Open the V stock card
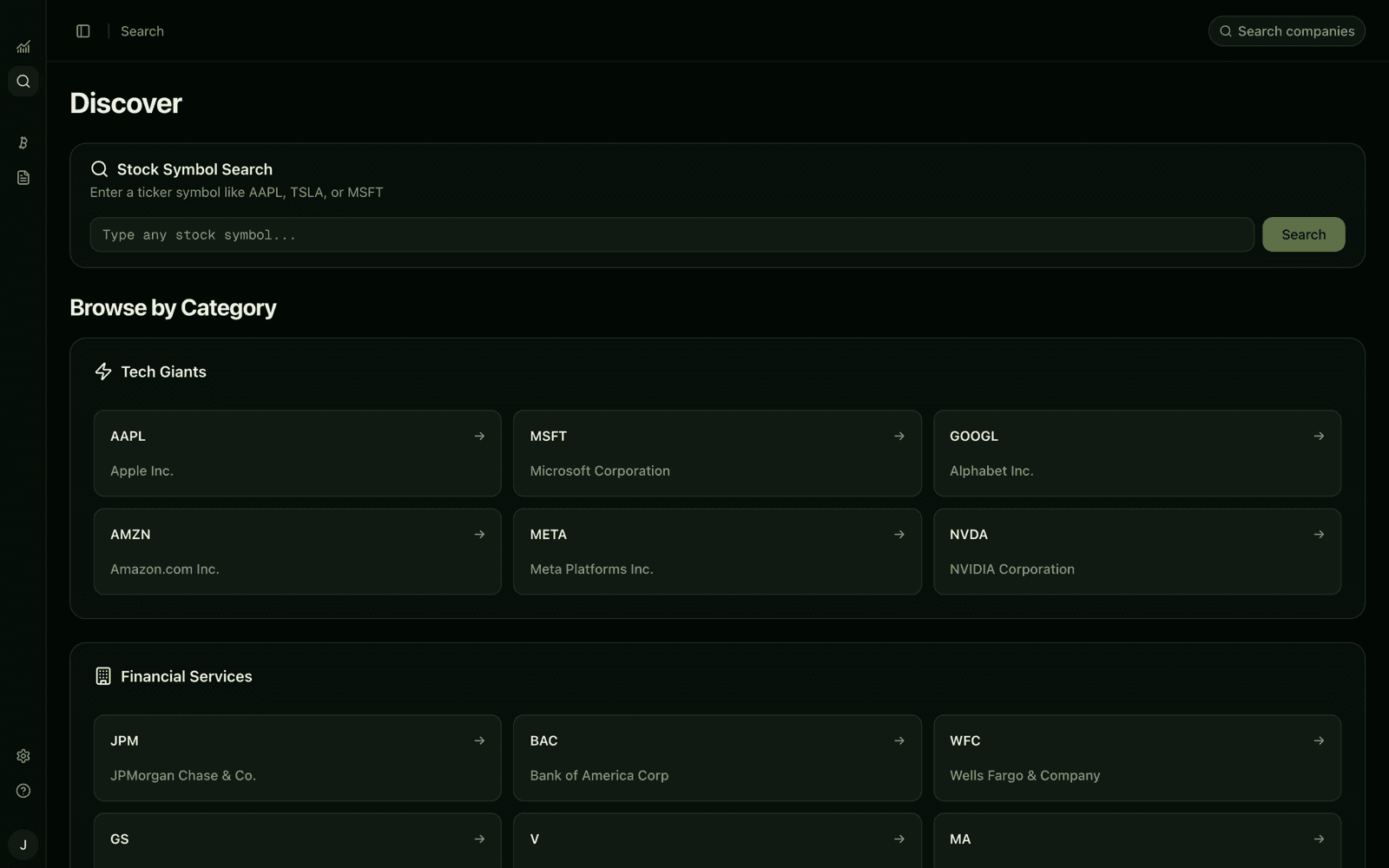Viewport: 1389px width, 868px height. [717, 840]
